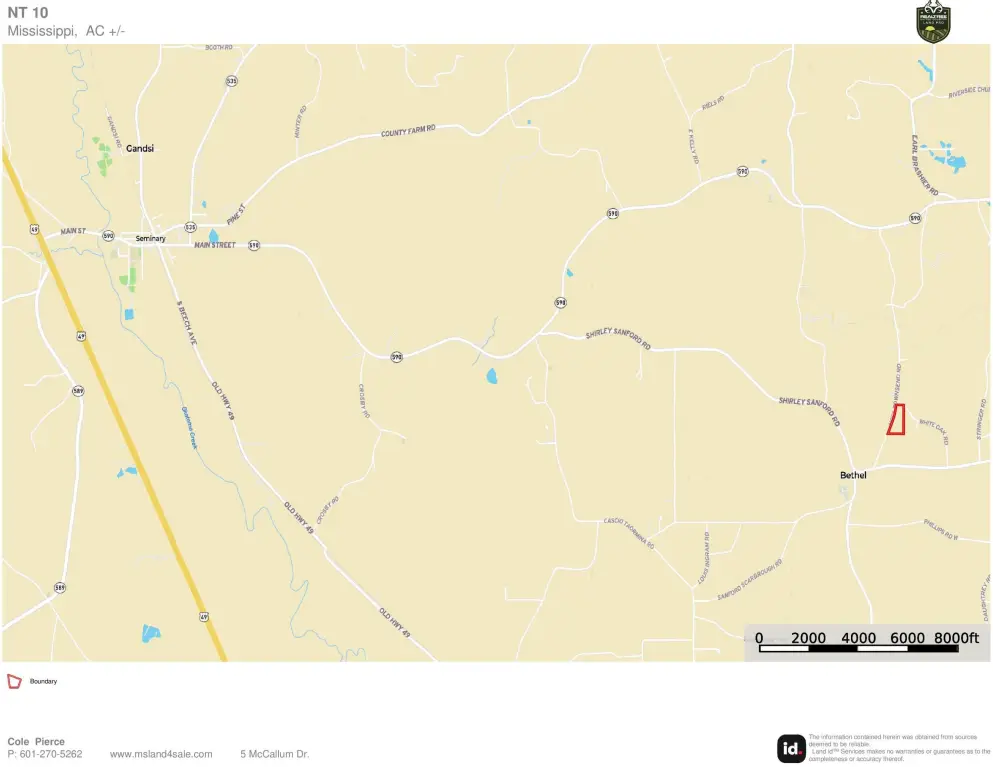Click the red Boundary legend polygon icon
Screen dimensions: 993x767
click(14, 681)
